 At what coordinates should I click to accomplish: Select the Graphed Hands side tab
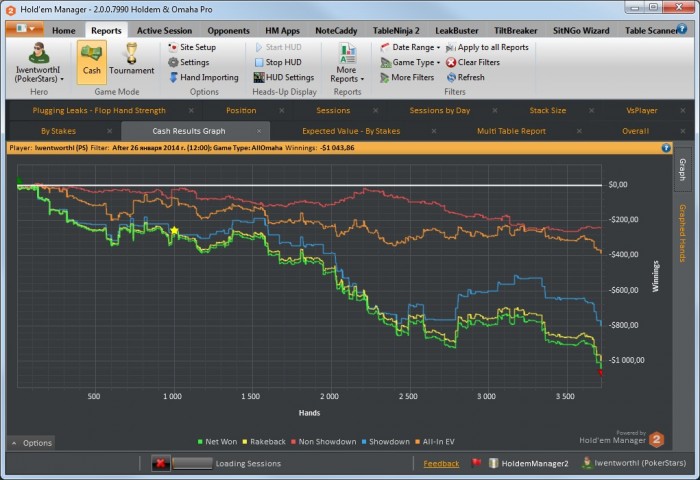tap(682, 233)
